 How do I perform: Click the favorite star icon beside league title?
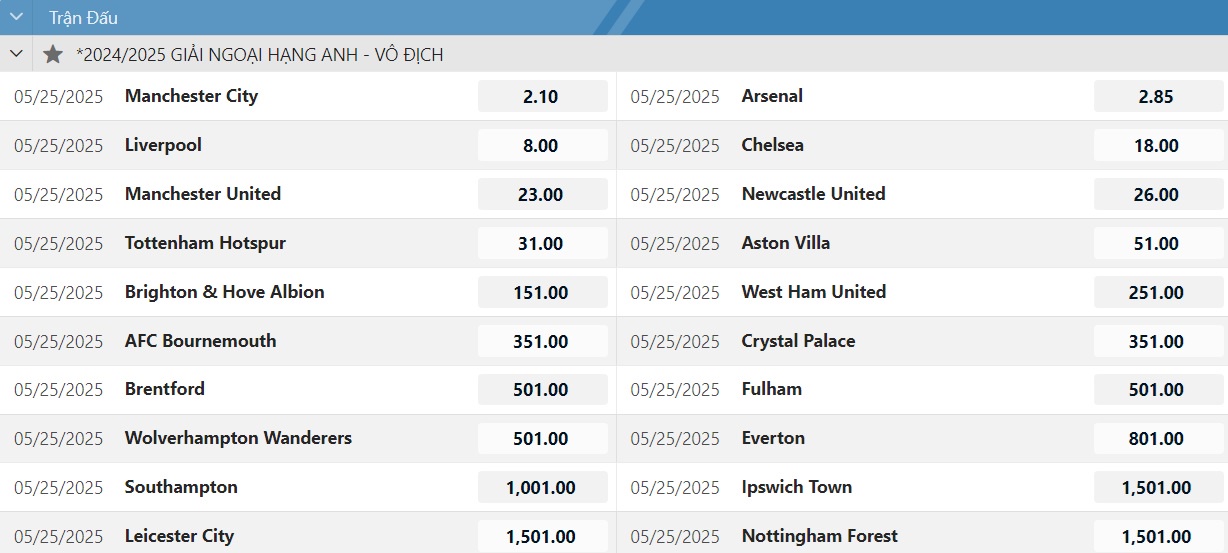point(53,54)
